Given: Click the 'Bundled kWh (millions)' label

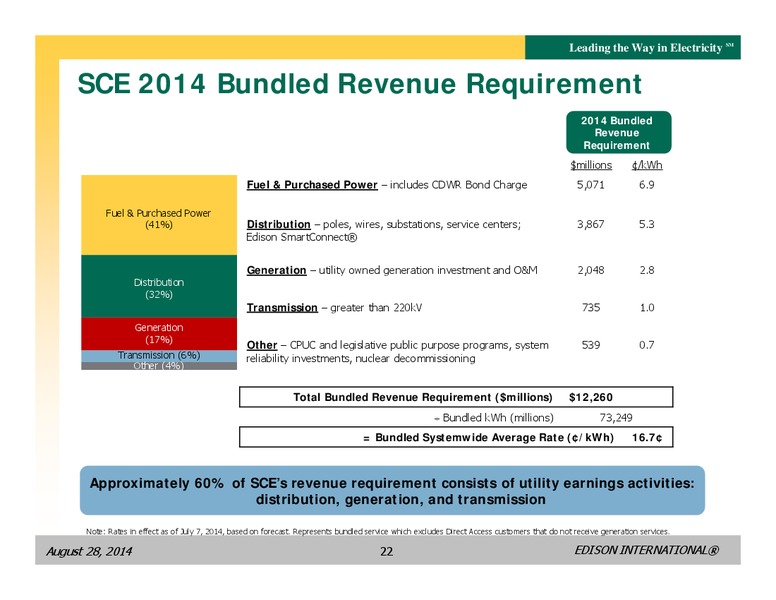Looking at the screenshot, I should [498, 418].
